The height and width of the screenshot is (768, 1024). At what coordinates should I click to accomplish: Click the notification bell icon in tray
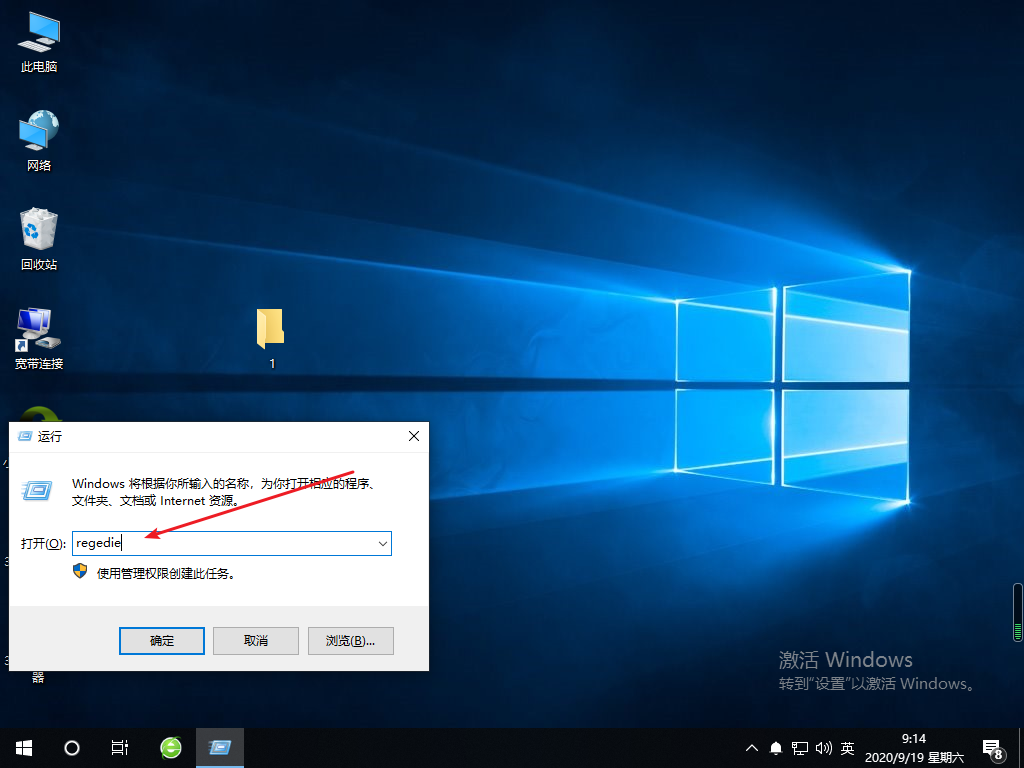[775, 747]
